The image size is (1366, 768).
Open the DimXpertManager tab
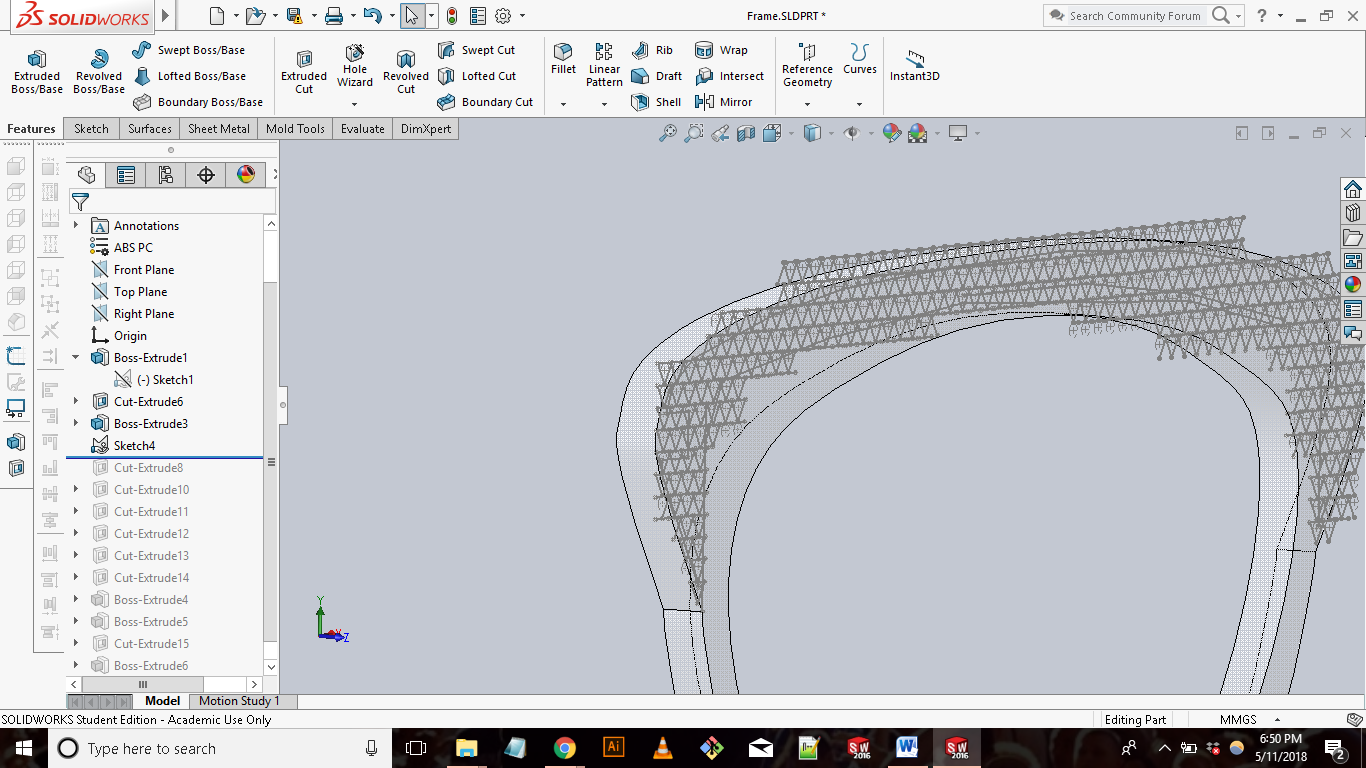point(206,175)
